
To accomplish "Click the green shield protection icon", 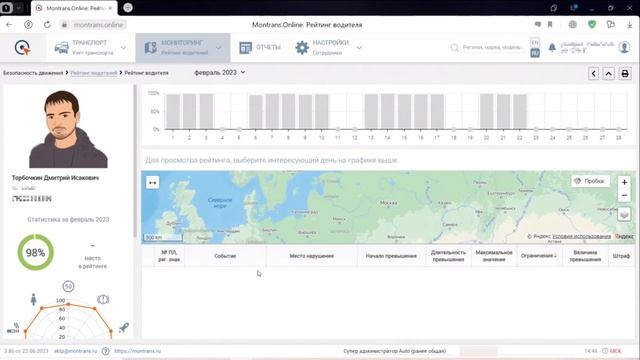I will [x=592, y=24].
